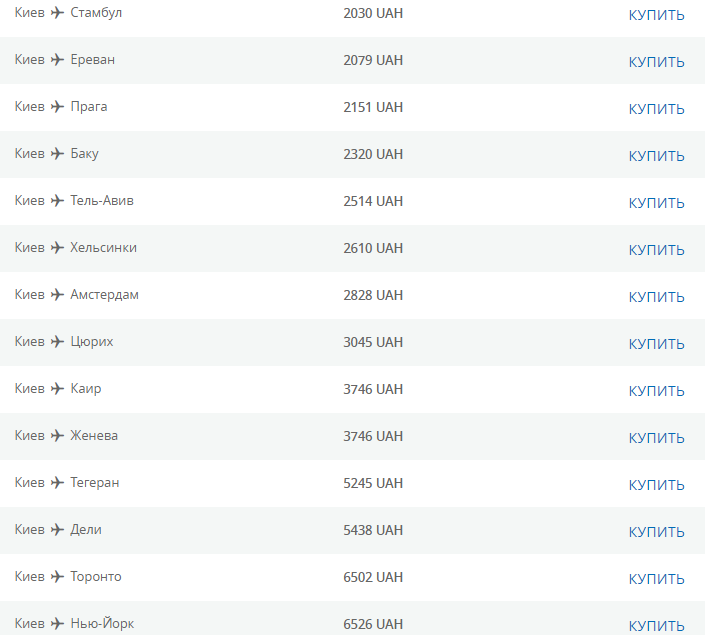Image resolution: width=705 pixels, height=635 pixels.
Task: Purchase the Киев–Женева flight
Action: 656,438
